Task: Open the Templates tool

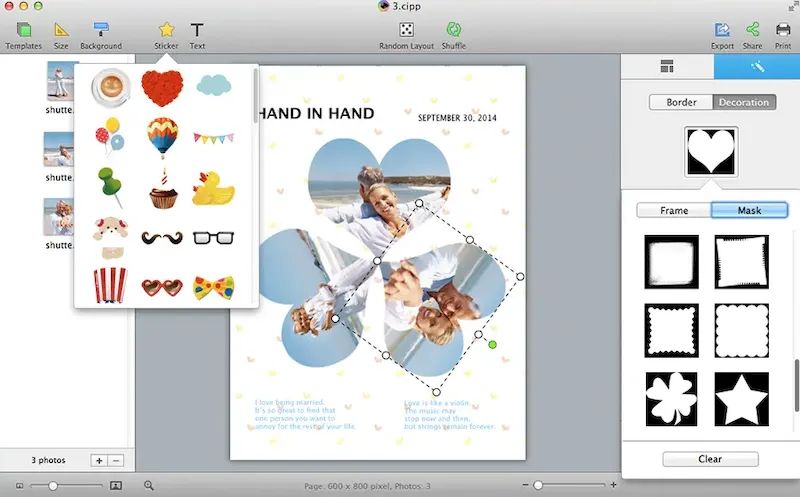Action: point(23,35)
